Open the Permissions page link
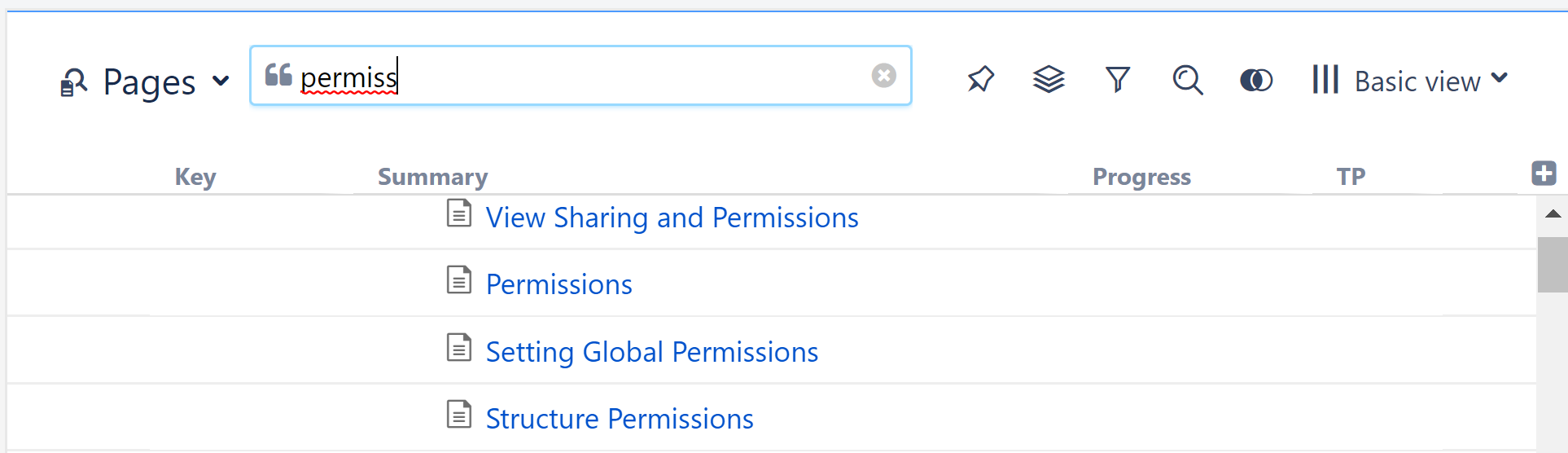 [558, 284]
